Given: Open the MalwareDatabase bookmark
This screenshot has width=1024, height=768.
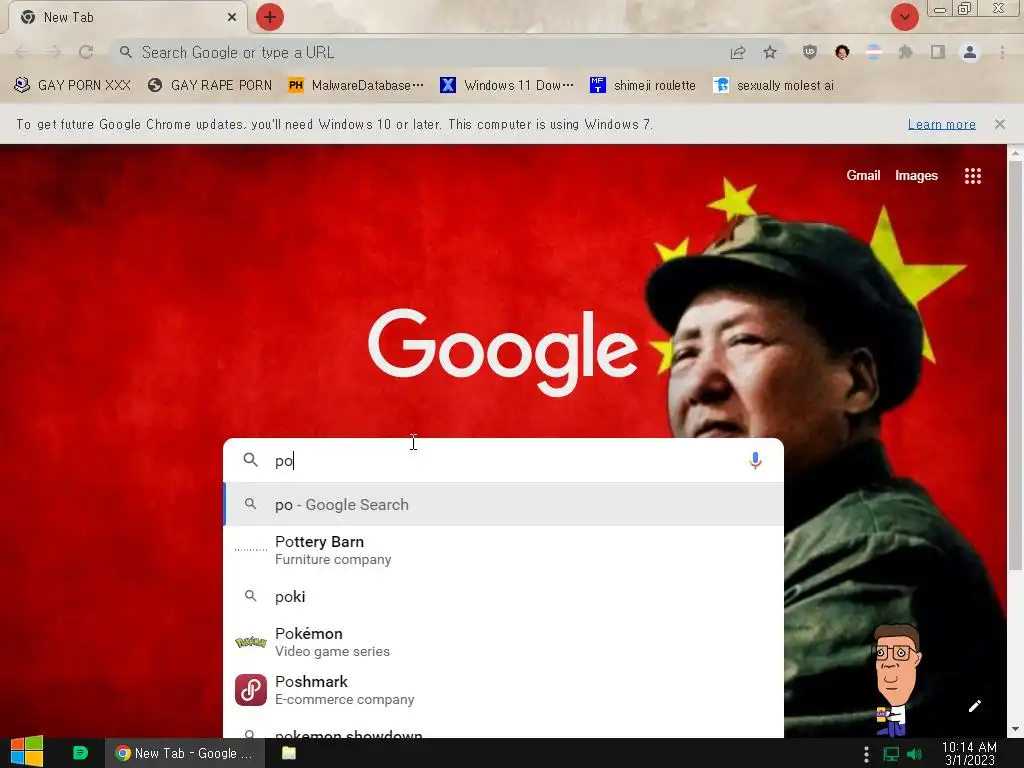Looking at the screenshot, I should [x=356, y=85].
